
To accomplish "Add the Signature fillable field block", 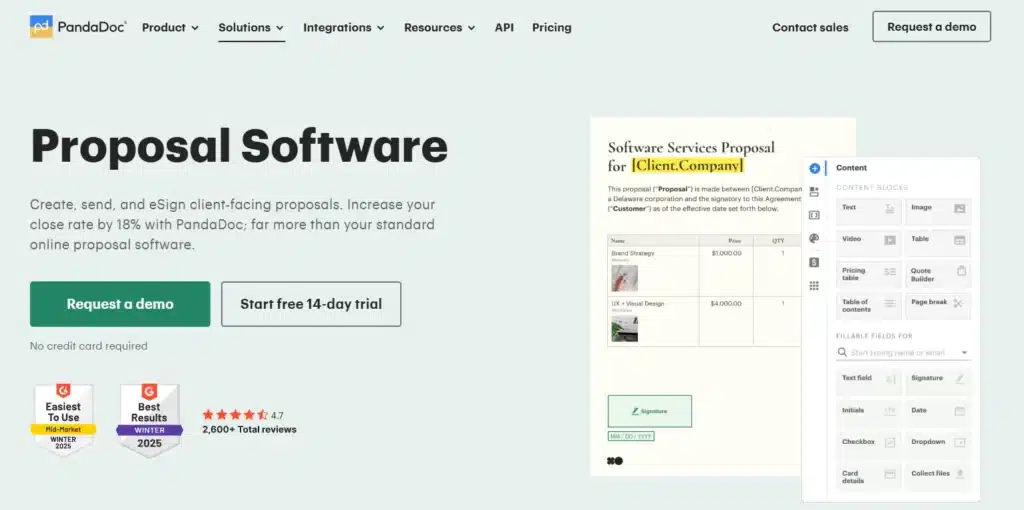I will [937, 379].
